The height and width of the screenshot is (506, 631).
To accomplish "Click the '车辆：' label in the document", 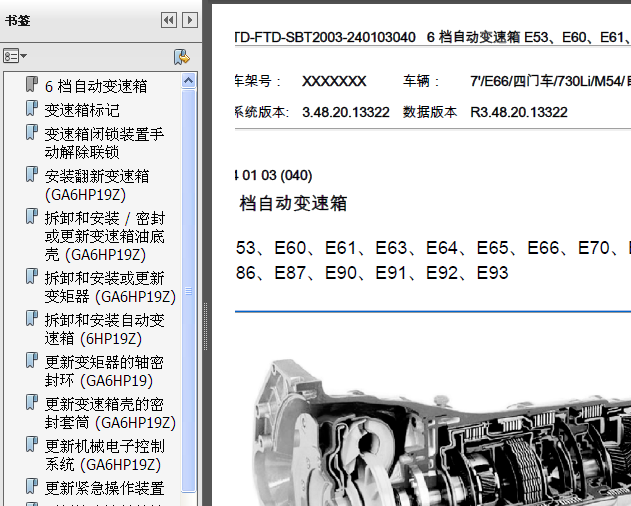I will pos(421,81).
